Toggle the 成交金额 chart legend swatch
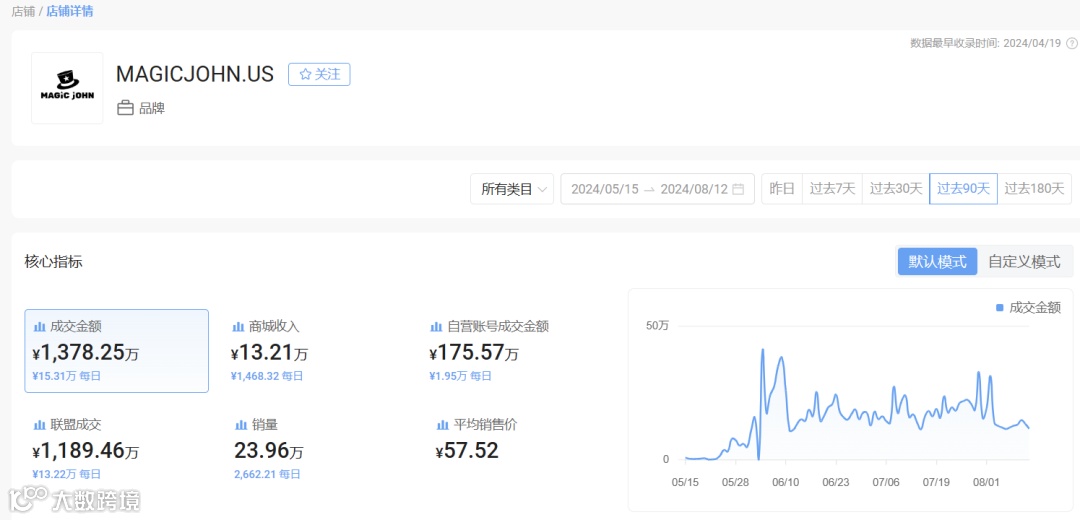 coord(1000,308)
